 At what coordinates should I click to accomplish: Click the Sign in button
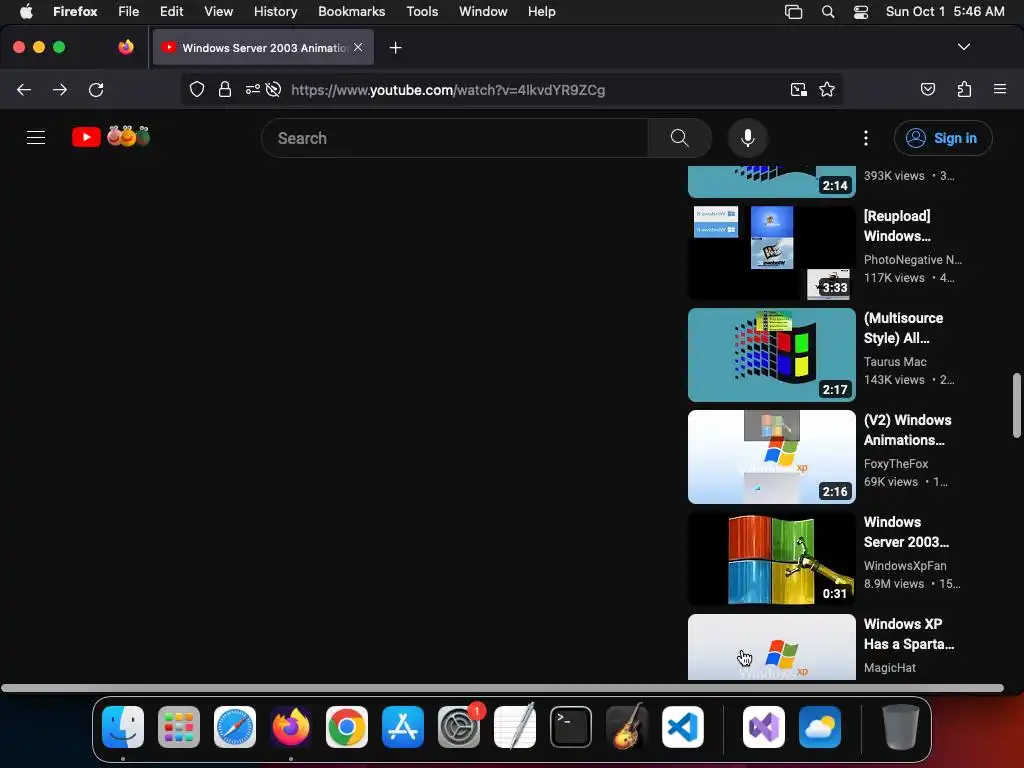pyautogui.click(x=943, y=138)
